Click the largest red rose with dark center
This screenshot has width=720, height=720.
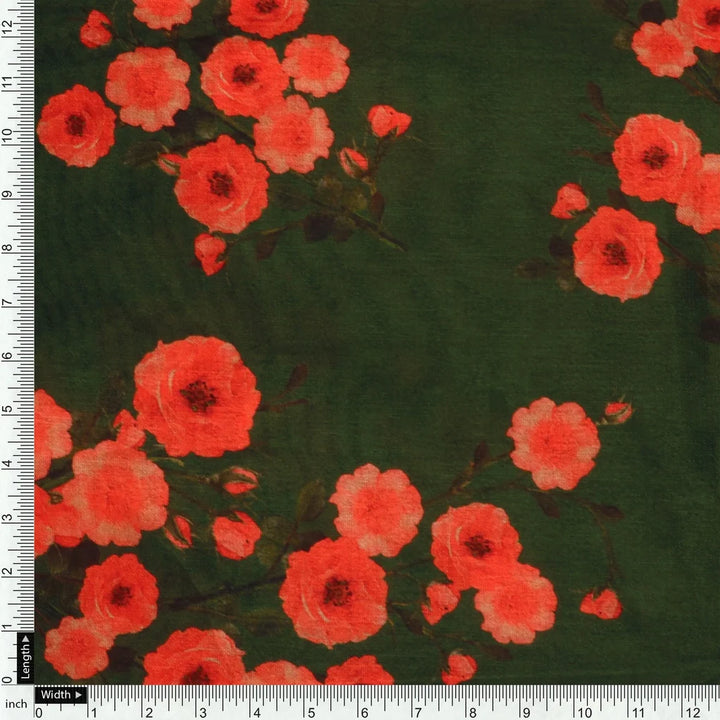coord(197,395)
